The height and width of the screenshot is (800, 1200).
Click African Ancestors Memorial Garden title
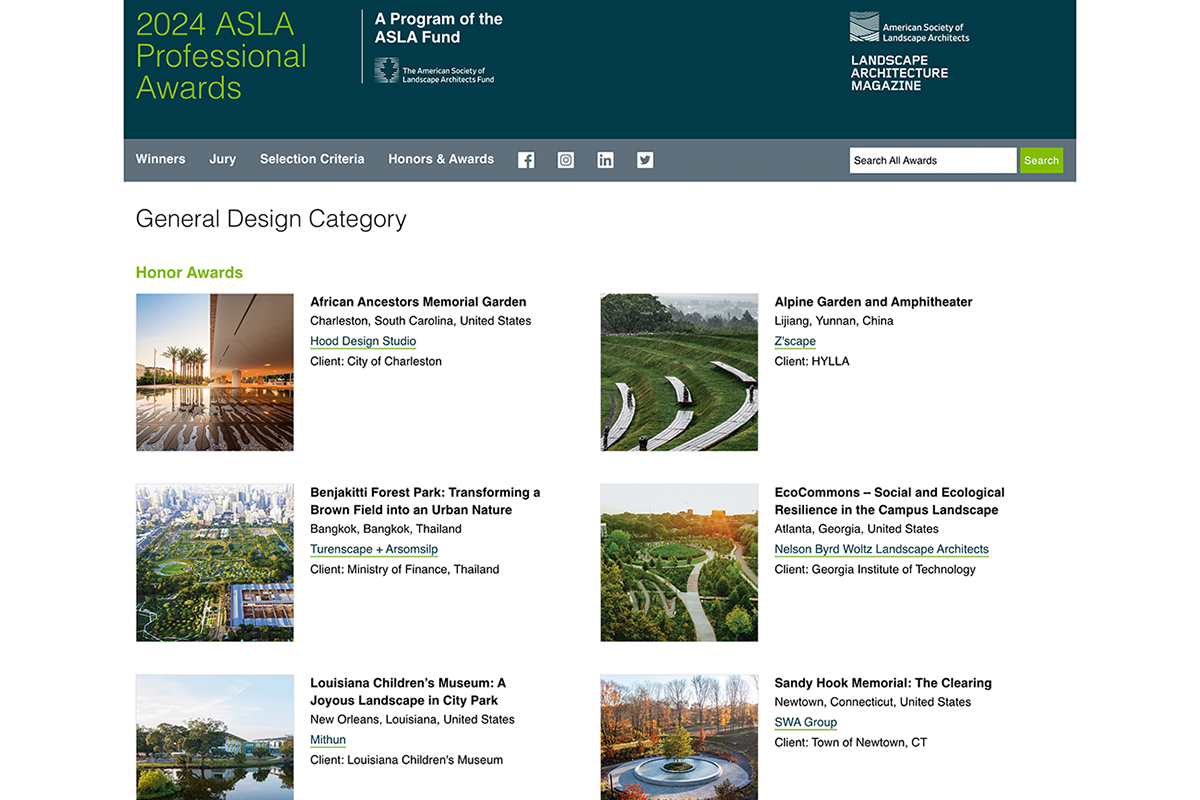418,302
